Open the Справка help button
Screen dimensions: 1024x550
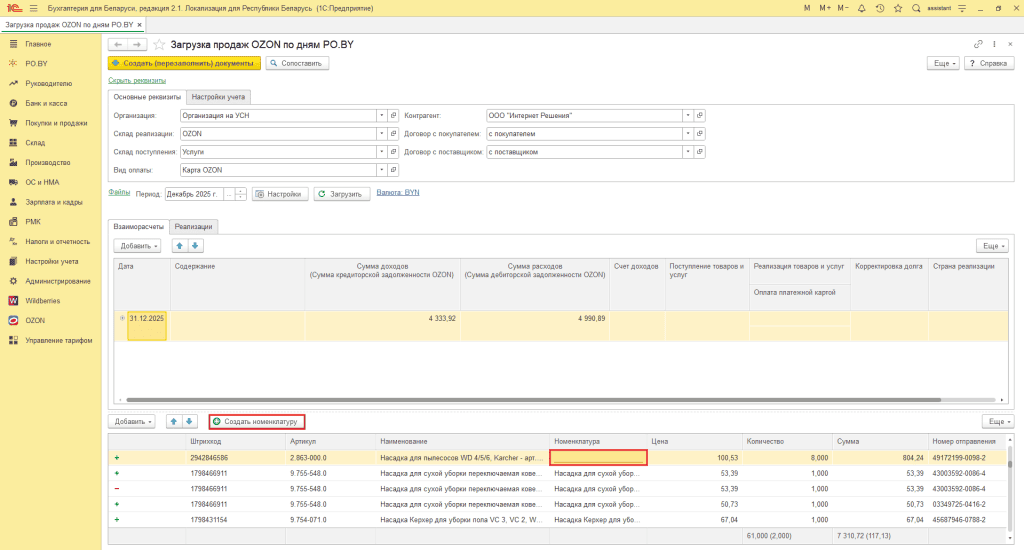[989, 63]
